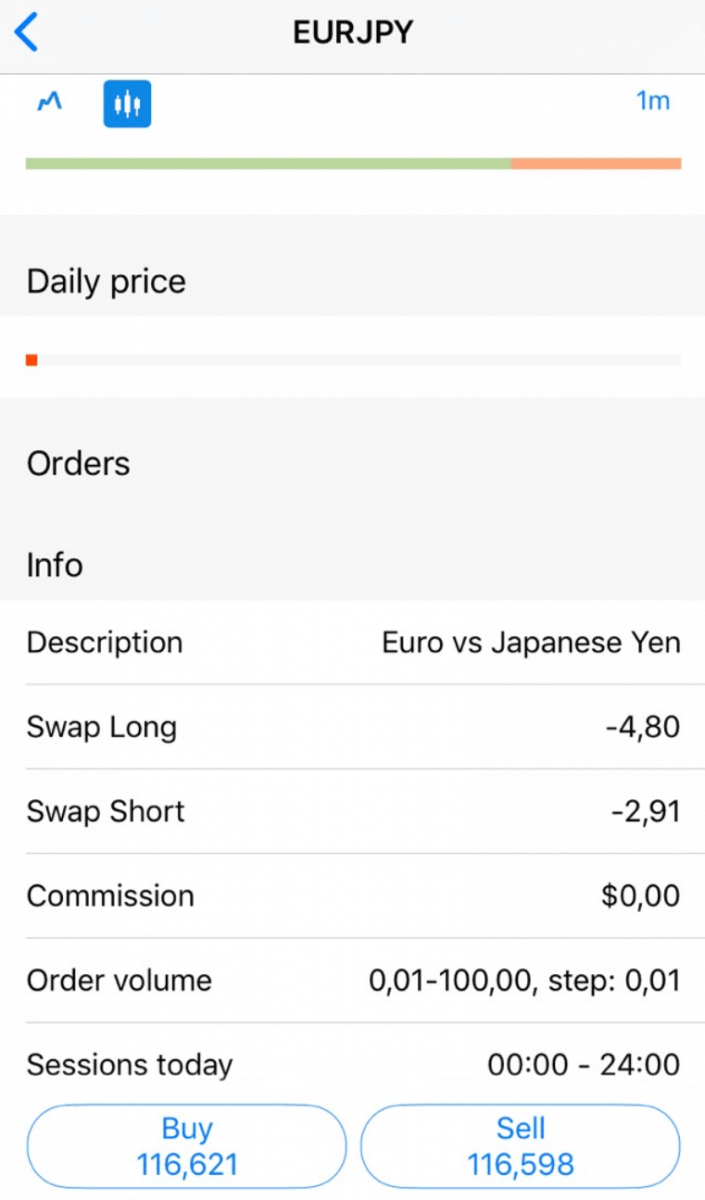Open the EURJPY title header
This screenshot has width=705, height=1200.
pyautogui.click(x=352, y=31)
